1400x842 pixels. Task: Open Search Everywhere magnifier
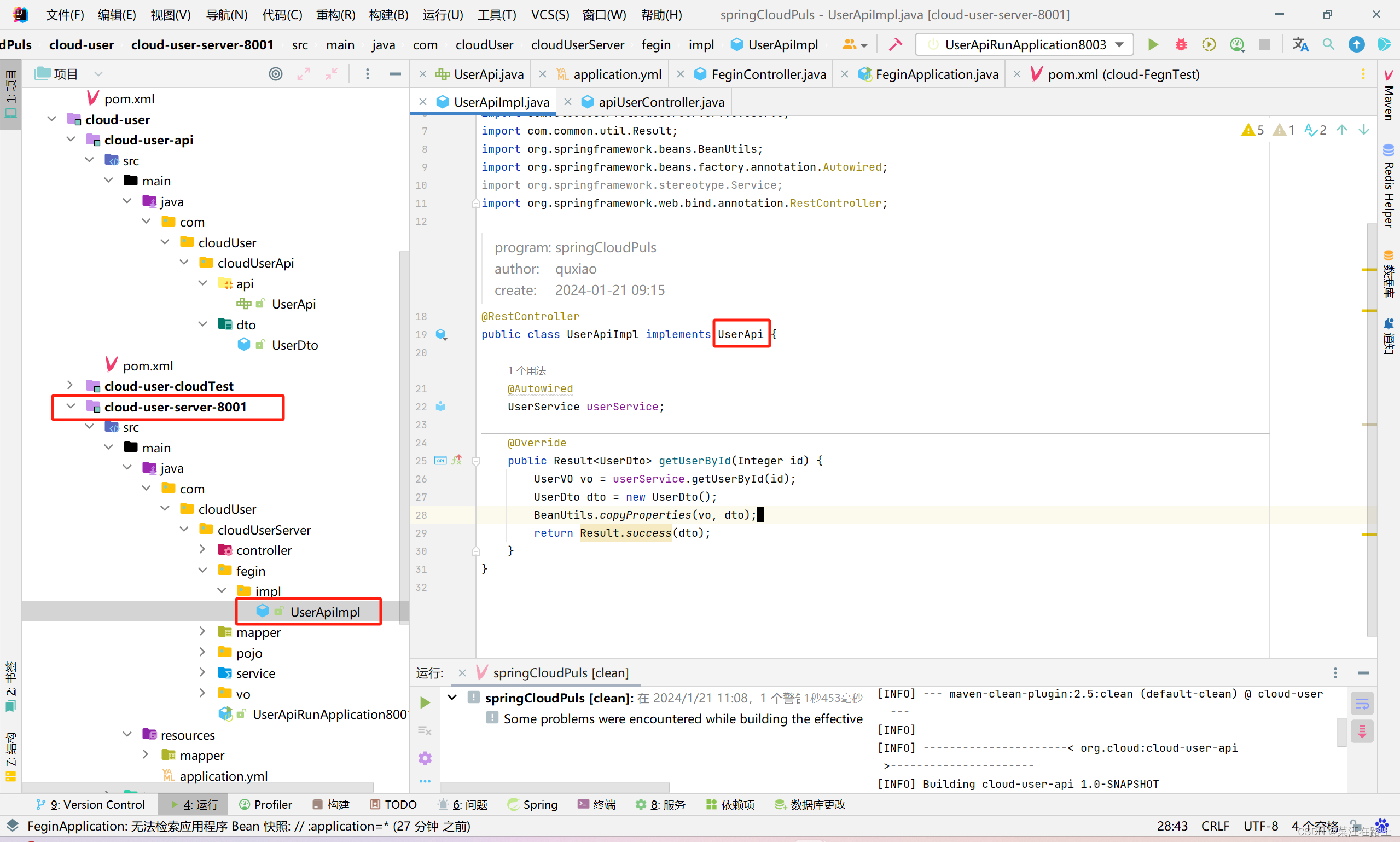click(1327, 44)
